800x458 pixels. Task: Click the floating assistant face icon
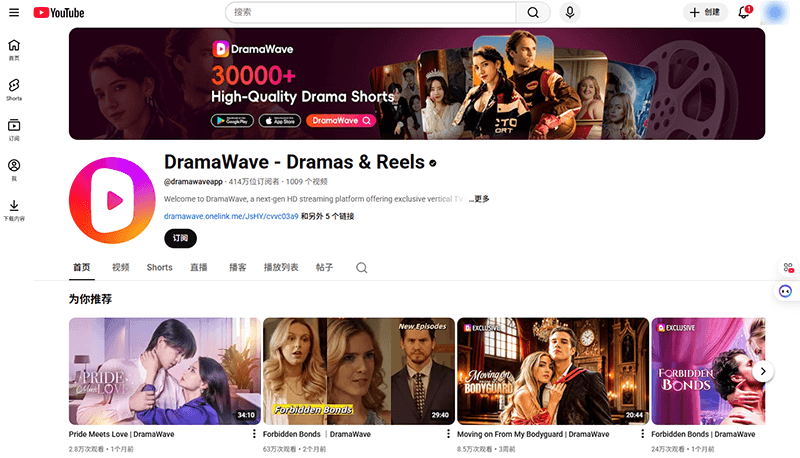click(786, 291)
